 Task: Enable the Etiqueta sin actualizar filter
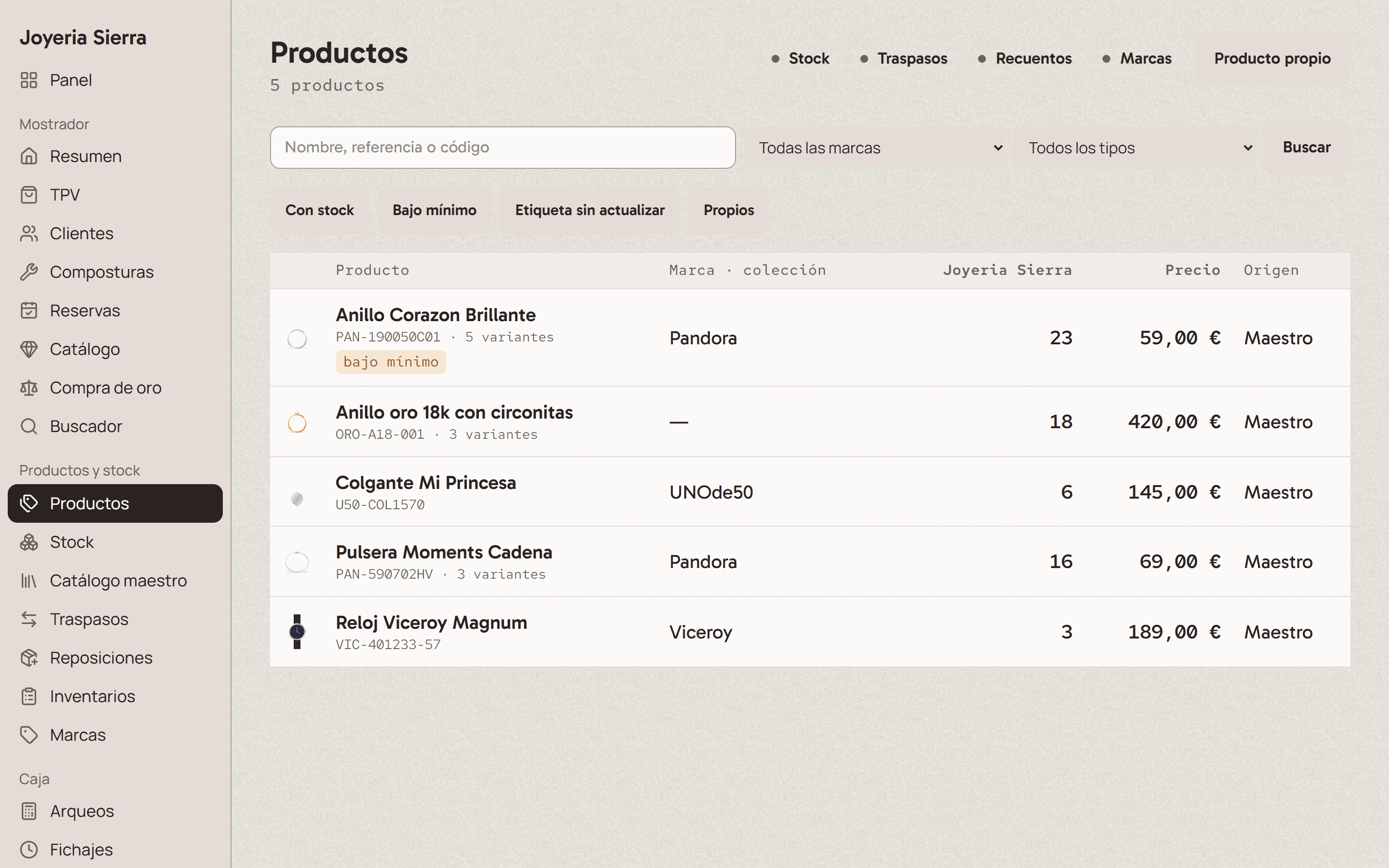[x=589, y=210]
